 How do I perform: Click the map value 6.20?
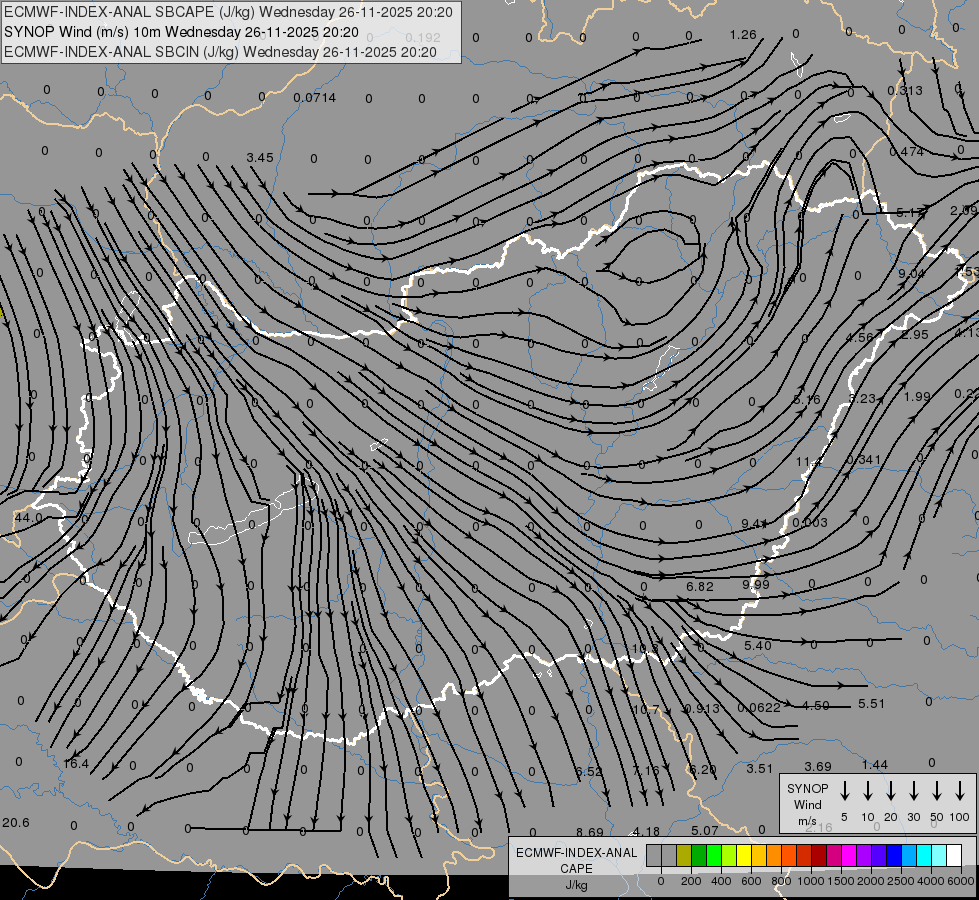702,769
